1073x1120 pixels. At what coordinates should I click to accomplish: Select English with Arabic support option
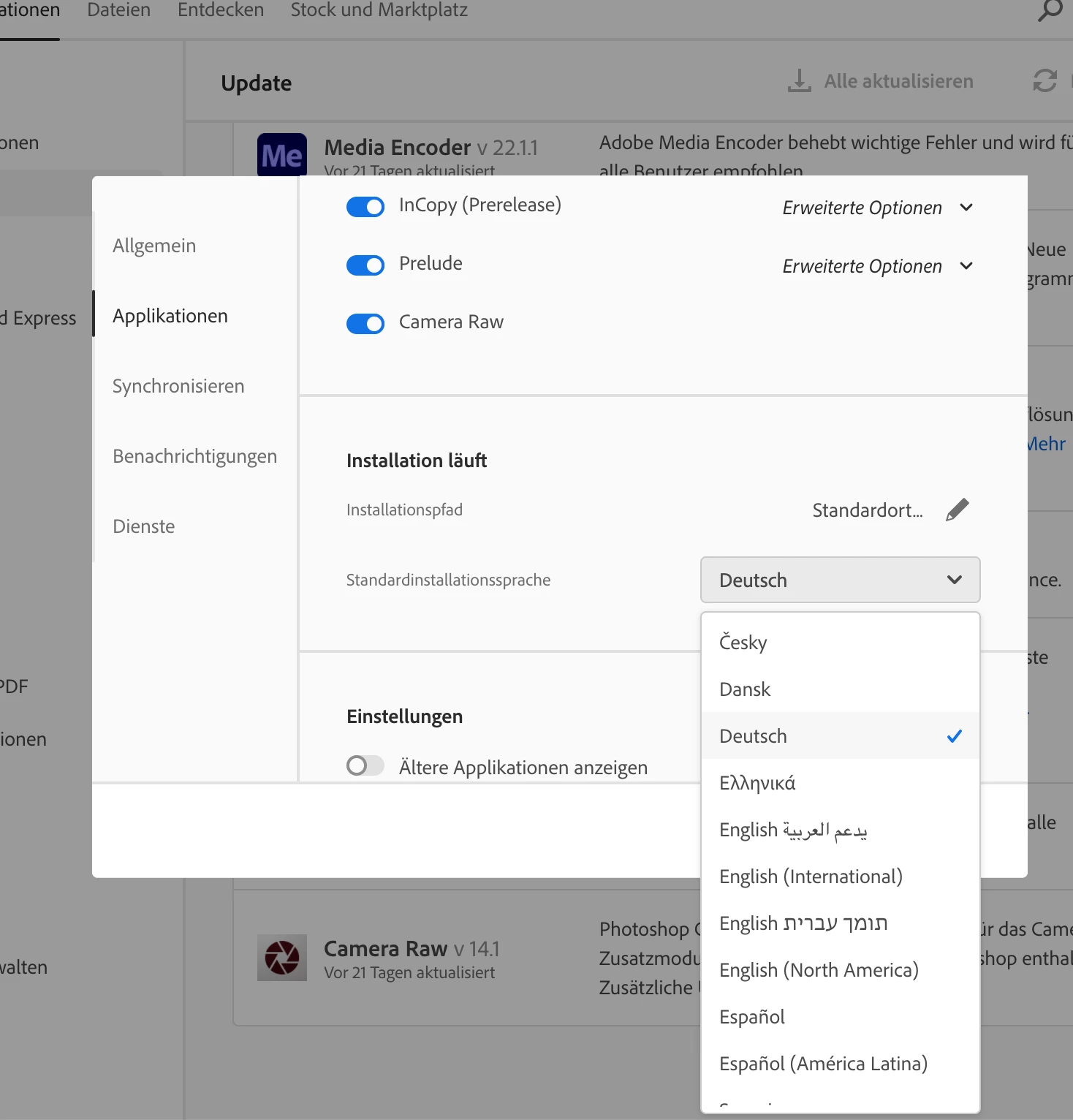[841, 830]
